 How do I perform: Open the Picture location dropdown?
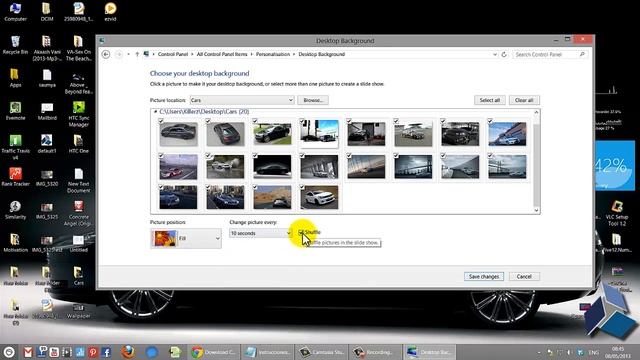tap(242, 100)
